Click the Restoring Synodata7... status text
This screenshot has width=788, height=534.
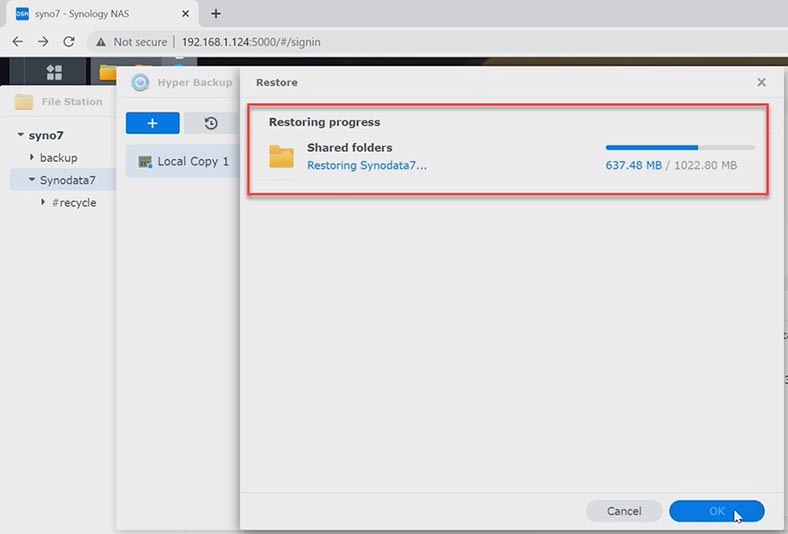[367, 165]
